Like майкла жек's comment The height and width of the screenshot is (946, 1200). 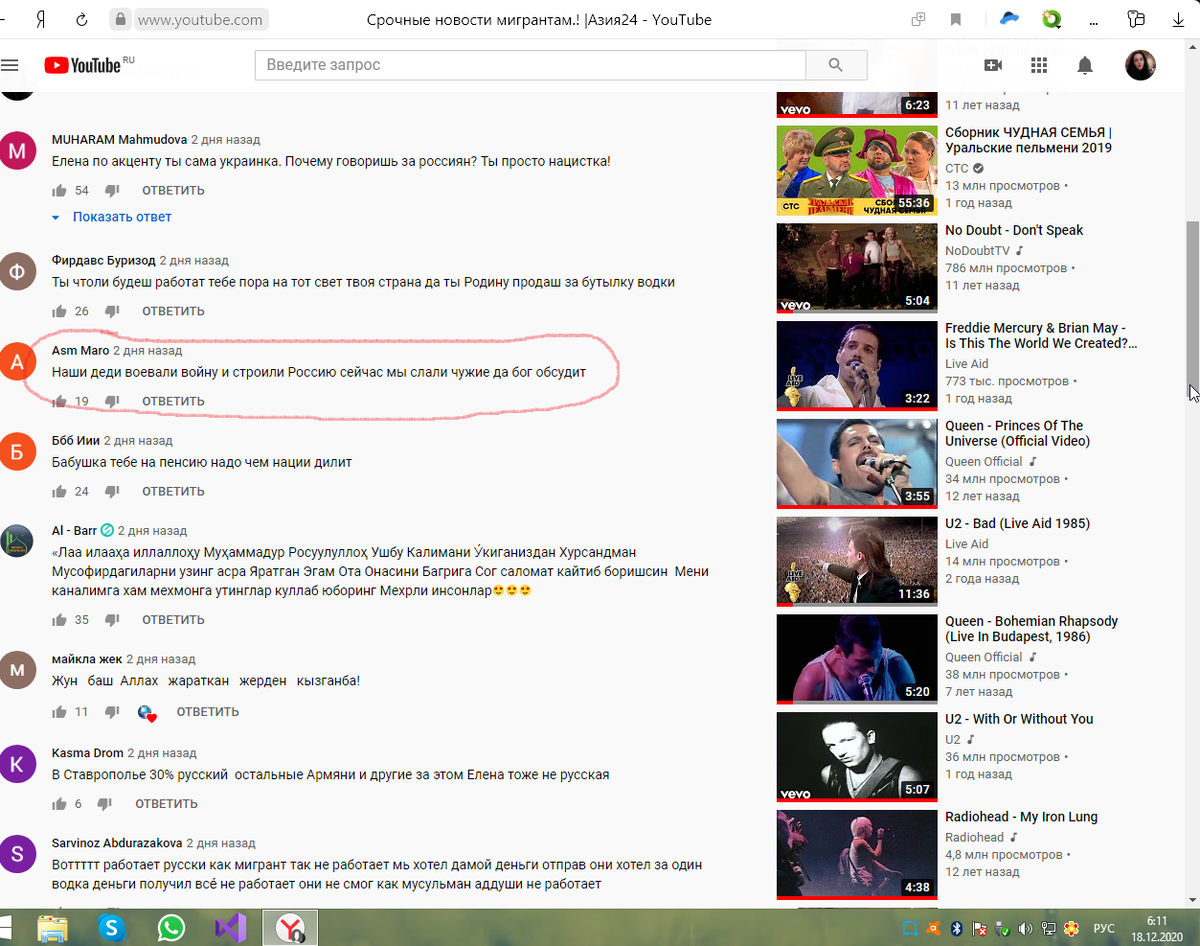pyautogui.click(x=59, y=712)
